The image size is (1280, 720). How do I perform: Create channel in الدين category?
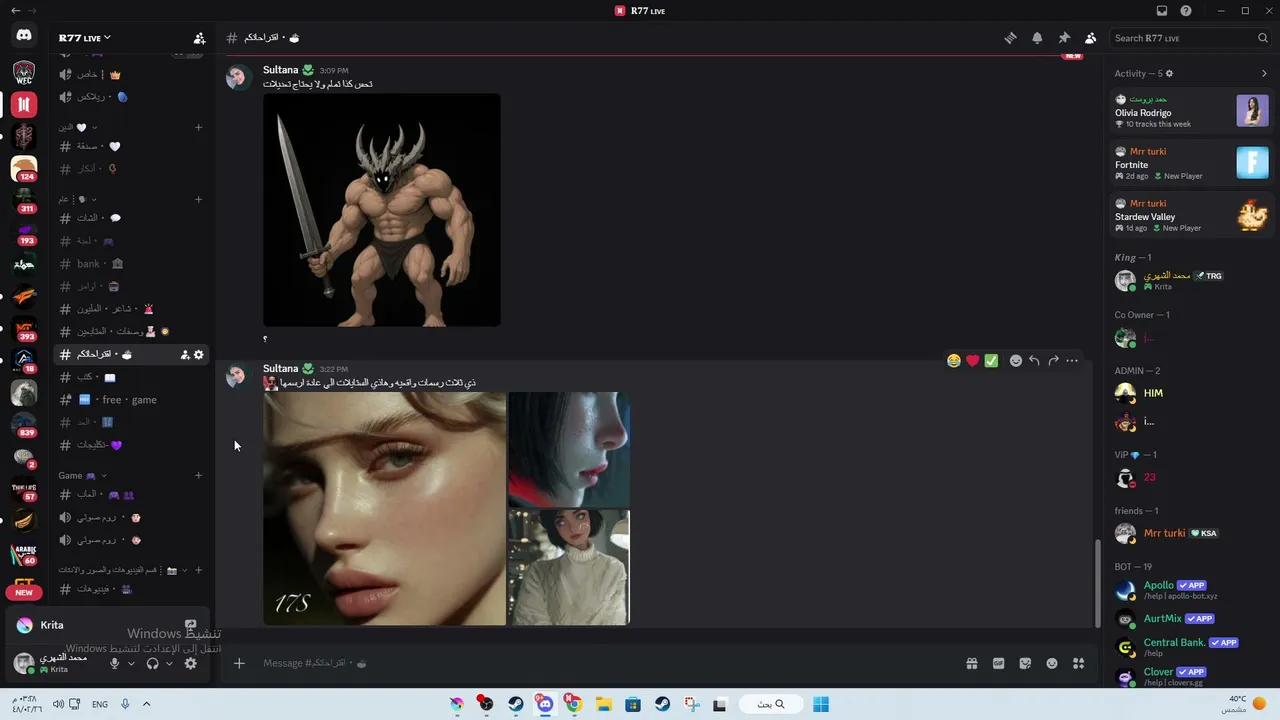pos(198,127)
